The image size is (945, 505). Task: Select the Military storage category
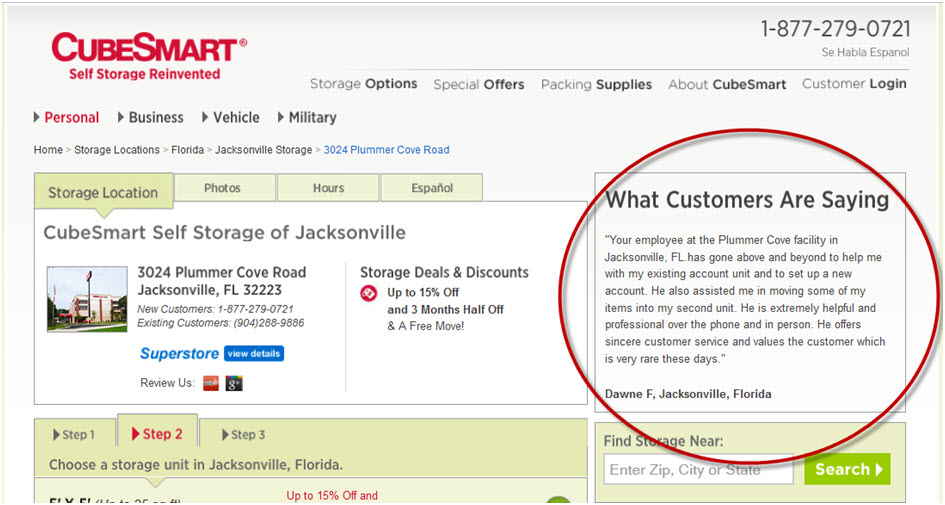(307, 118)
